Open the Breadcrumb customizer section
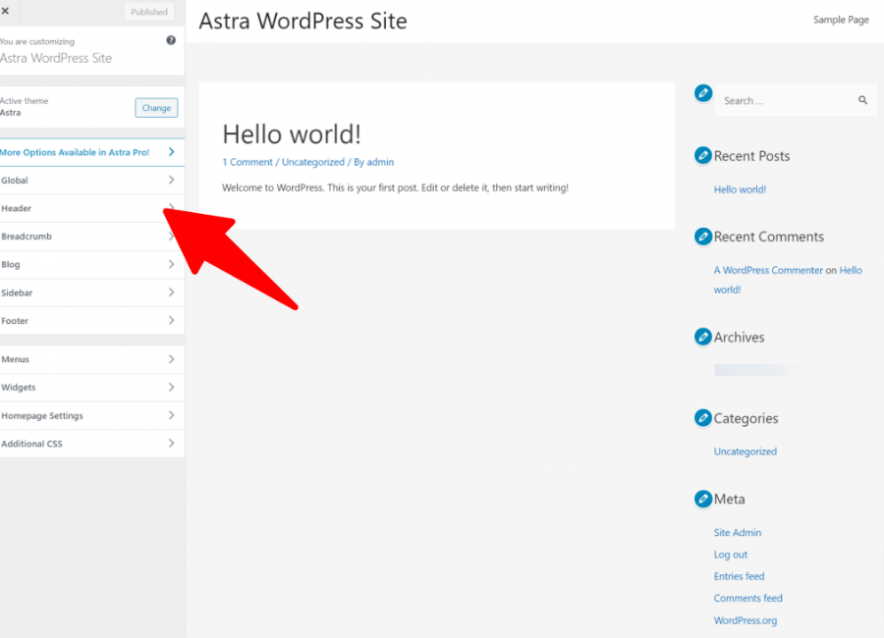884x638 pixels. (92, 236)
